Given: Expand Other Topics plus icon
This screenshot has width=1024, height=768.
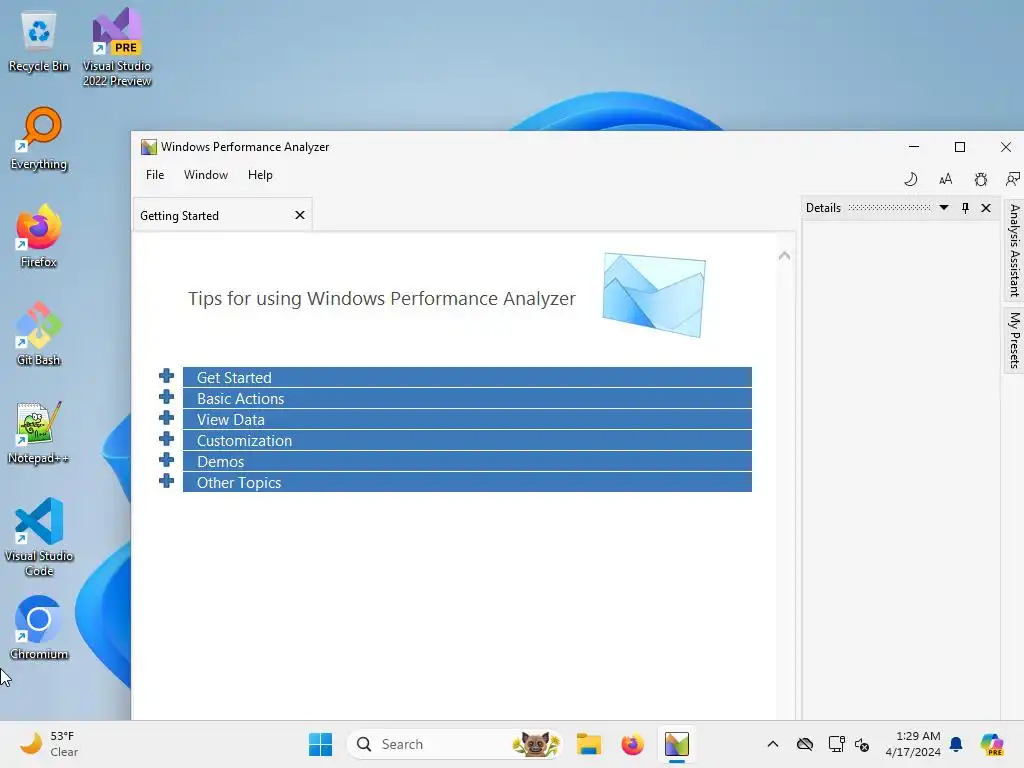Looking at the screenshot, I should pos(167,481).
